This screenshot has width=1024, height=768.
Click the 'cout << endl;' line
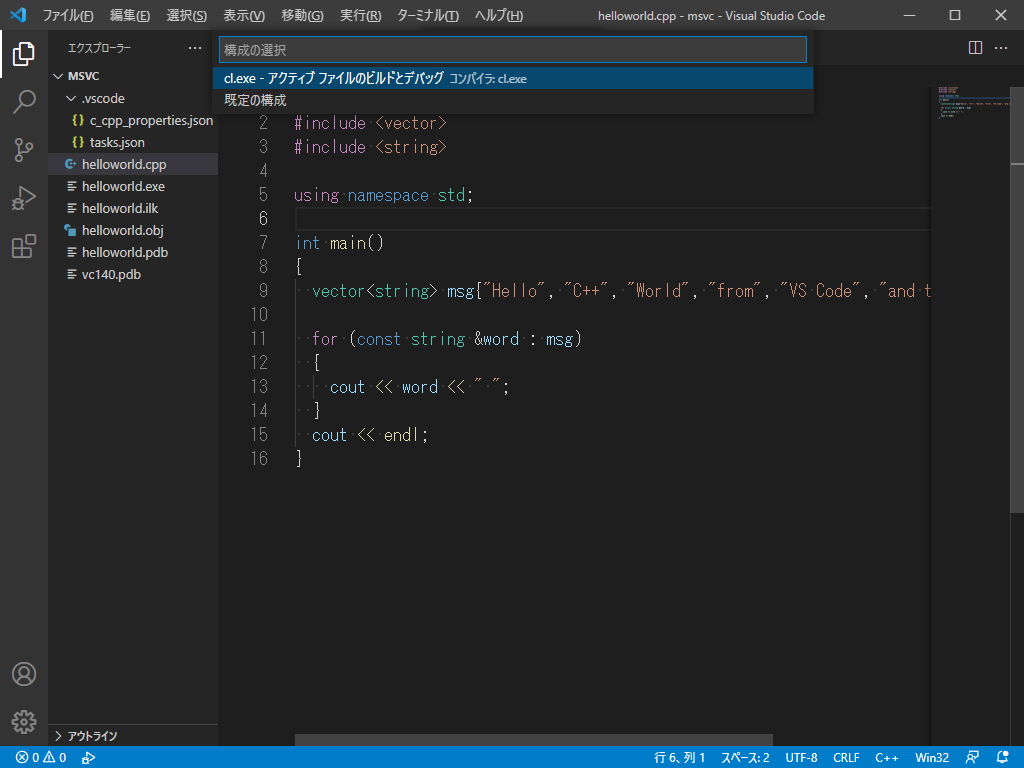(370, 435)
